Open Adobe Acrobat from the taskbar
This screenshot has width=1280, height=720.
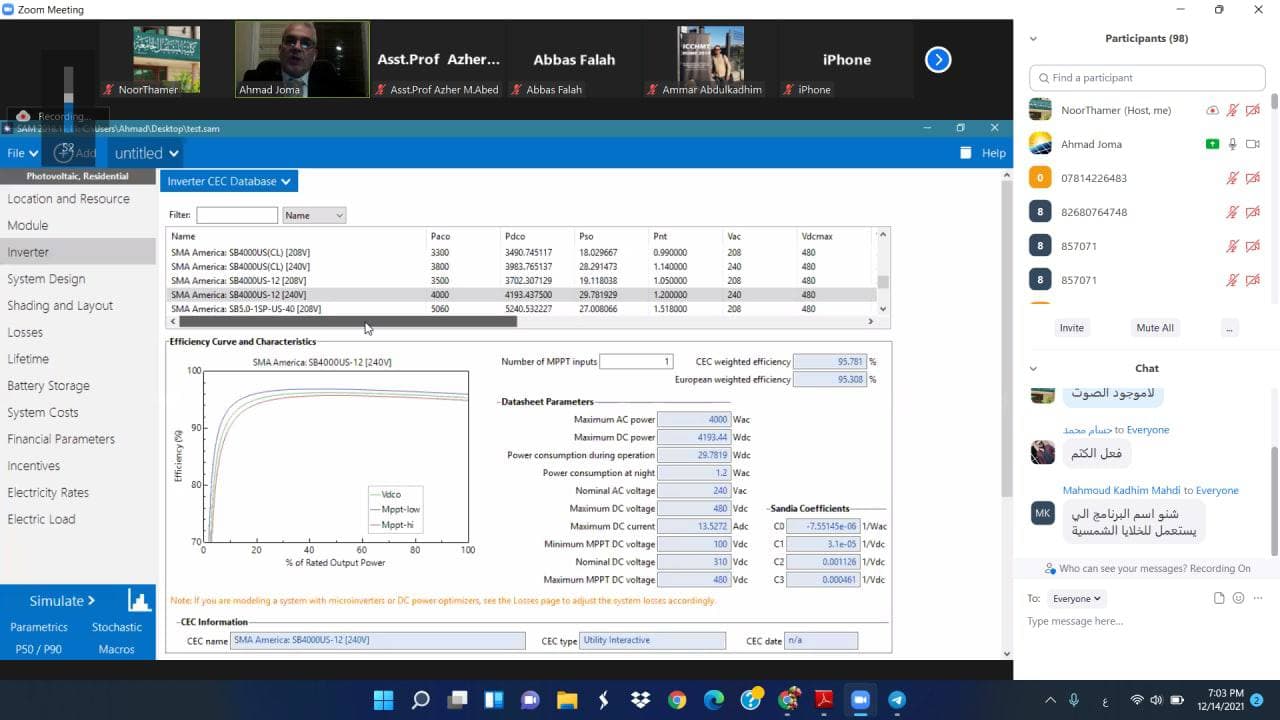point(823,700)
